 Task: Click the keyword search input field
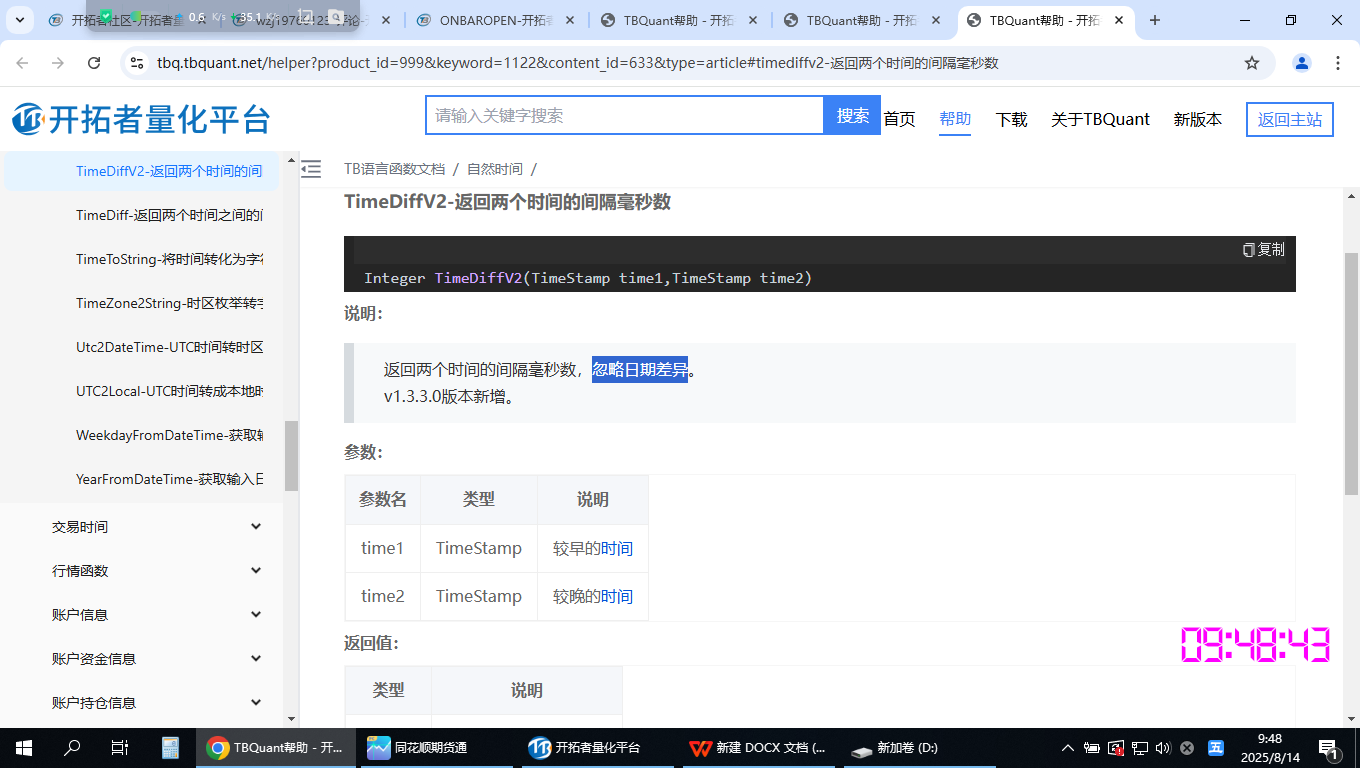point(625,116)
